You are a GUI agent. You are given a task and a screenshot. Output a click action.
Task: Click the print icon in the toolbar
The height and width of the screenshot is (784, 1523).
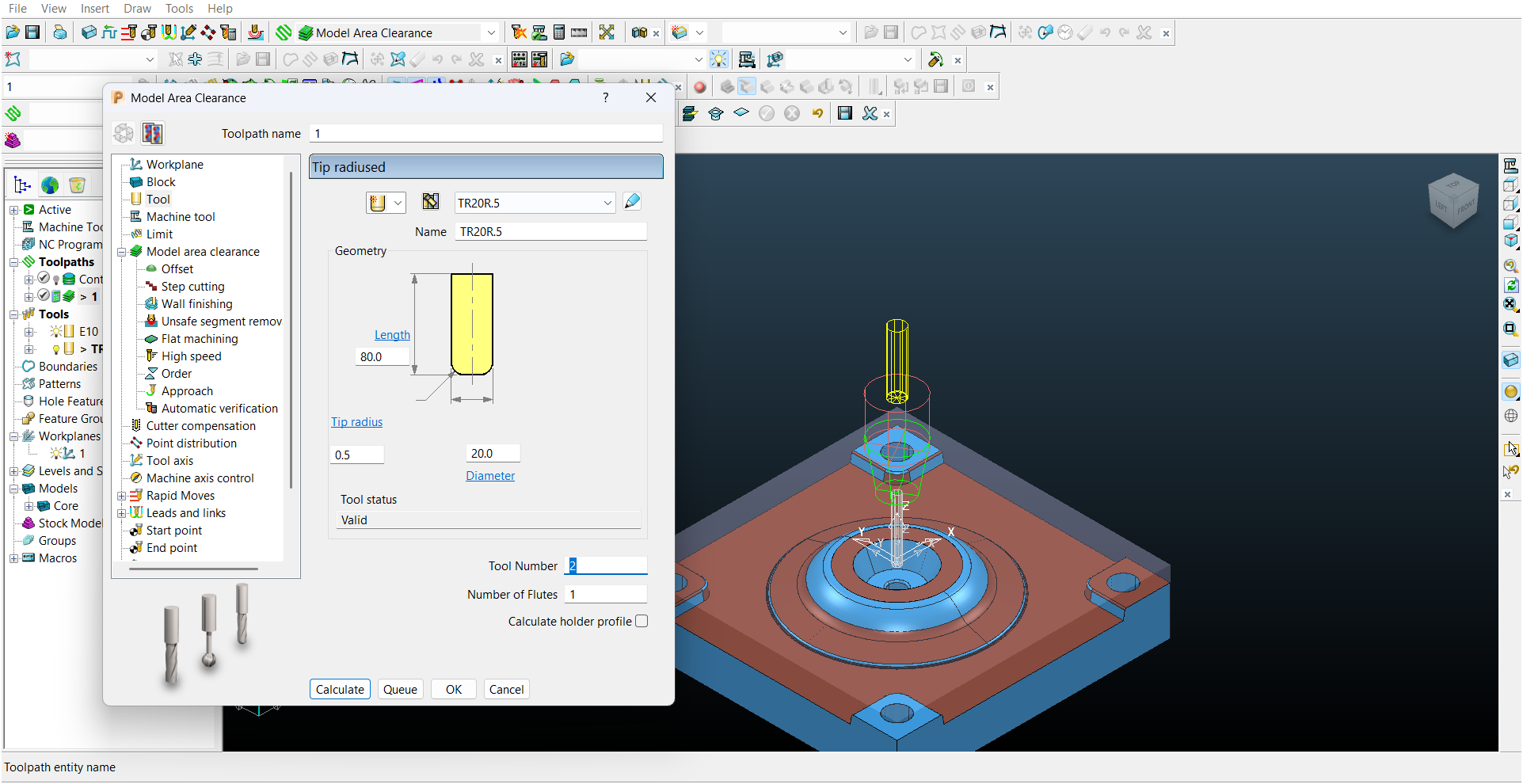(60, 32)
